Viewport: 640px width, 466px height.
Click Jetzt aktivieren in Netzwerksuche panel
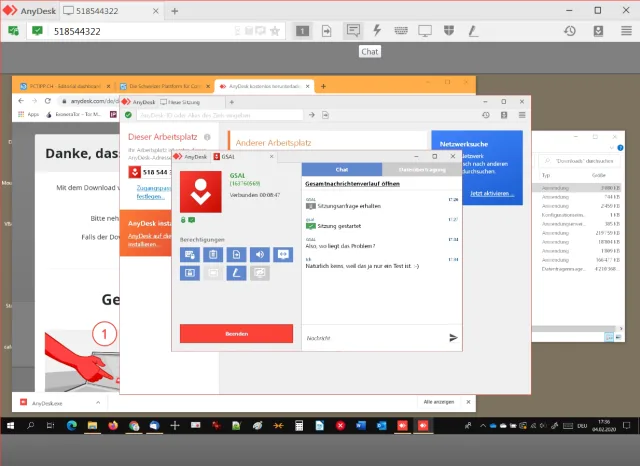[x=491, y=193]
